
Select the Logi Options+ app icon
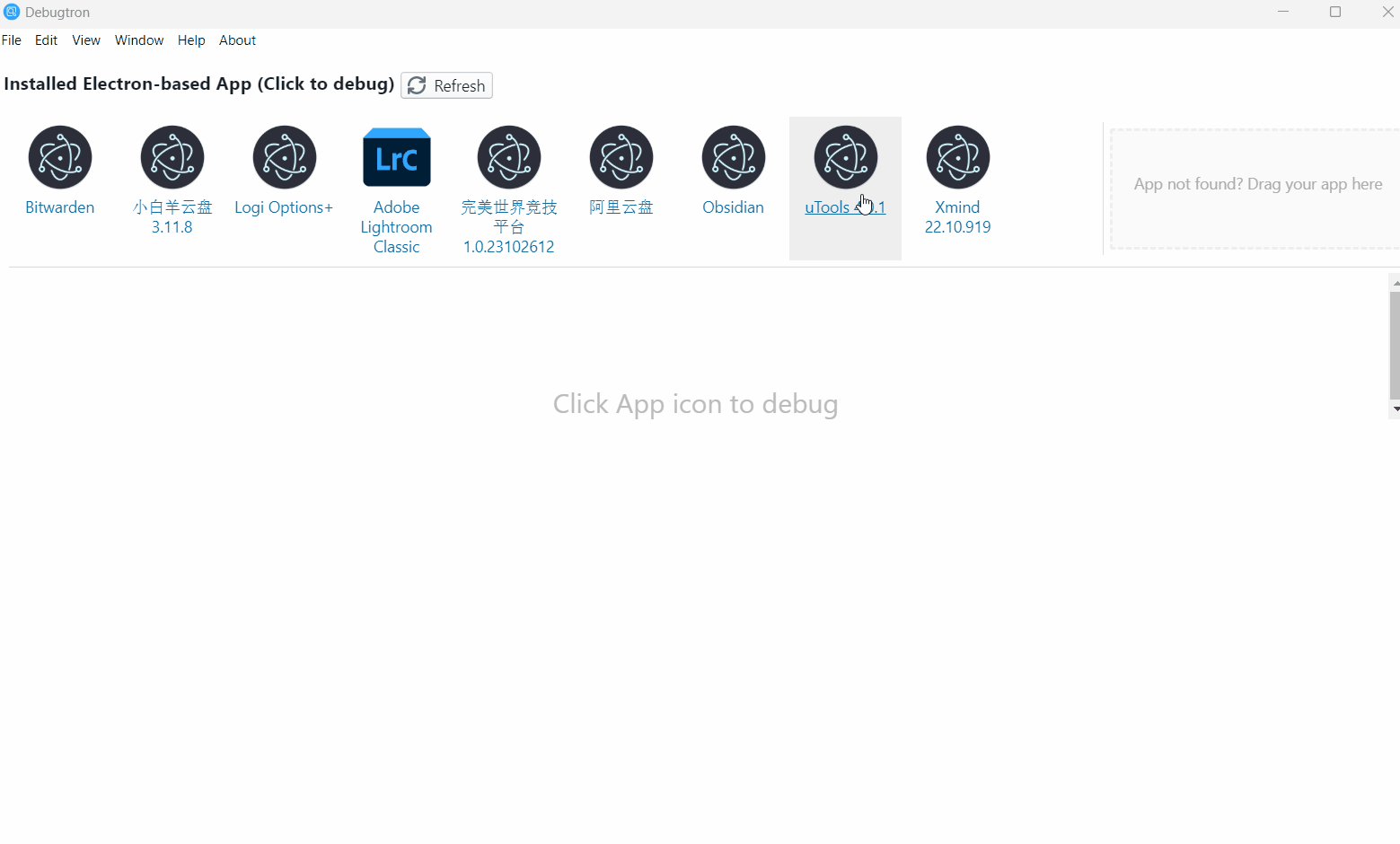pos(285,157)
